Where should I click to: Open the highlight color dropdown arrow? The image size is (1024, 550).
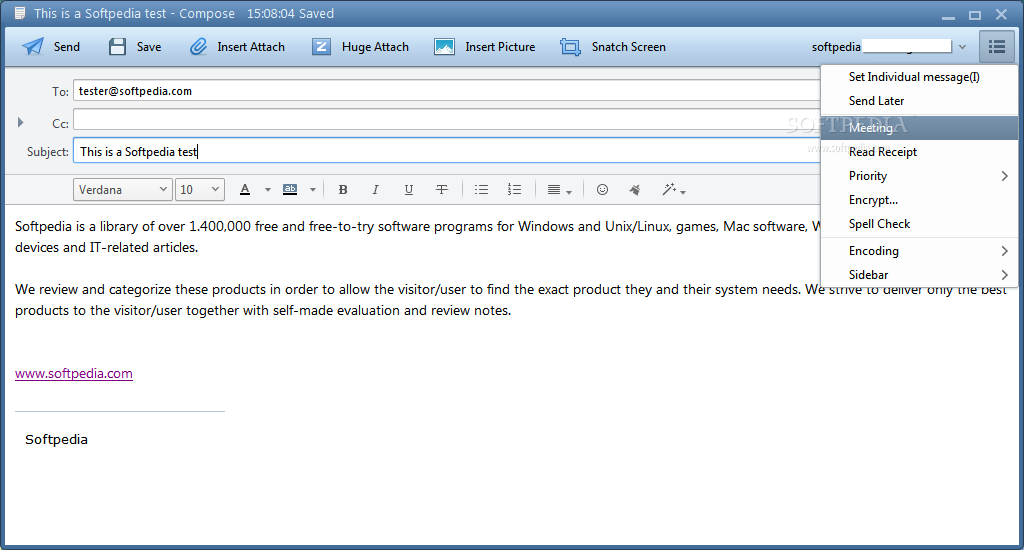click(313, 190)
